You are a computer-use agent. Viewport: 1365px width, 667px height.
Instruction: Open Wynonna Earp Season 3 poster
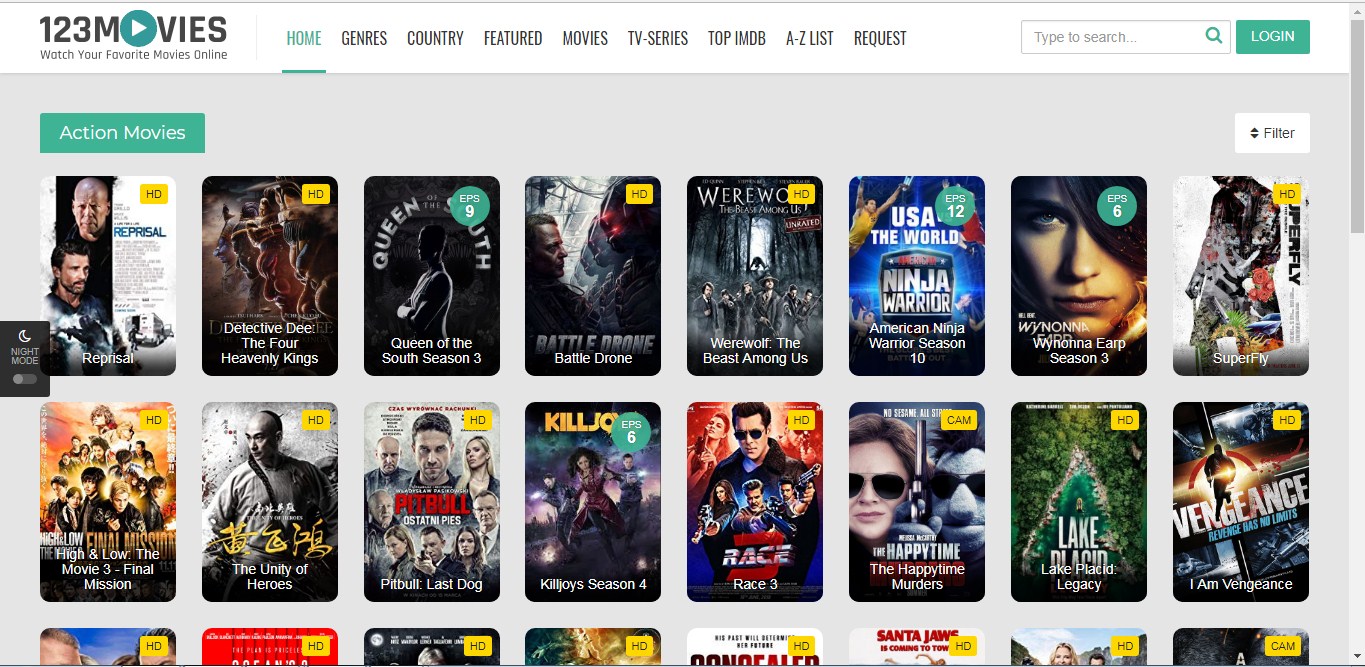[x=1079, y=276]
